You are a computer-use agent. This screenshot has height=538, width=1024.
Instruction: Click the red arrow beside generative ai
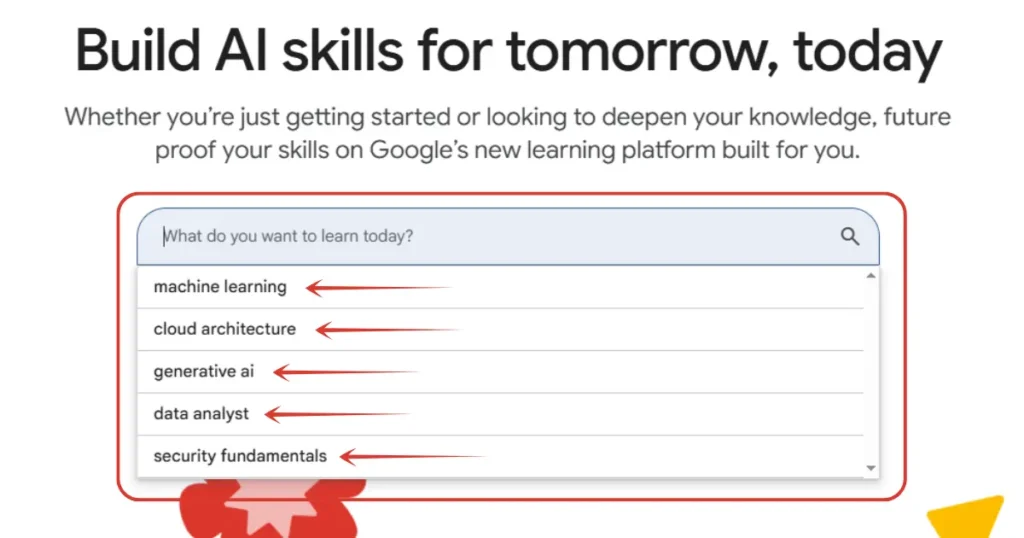click(x=344, y=373)
